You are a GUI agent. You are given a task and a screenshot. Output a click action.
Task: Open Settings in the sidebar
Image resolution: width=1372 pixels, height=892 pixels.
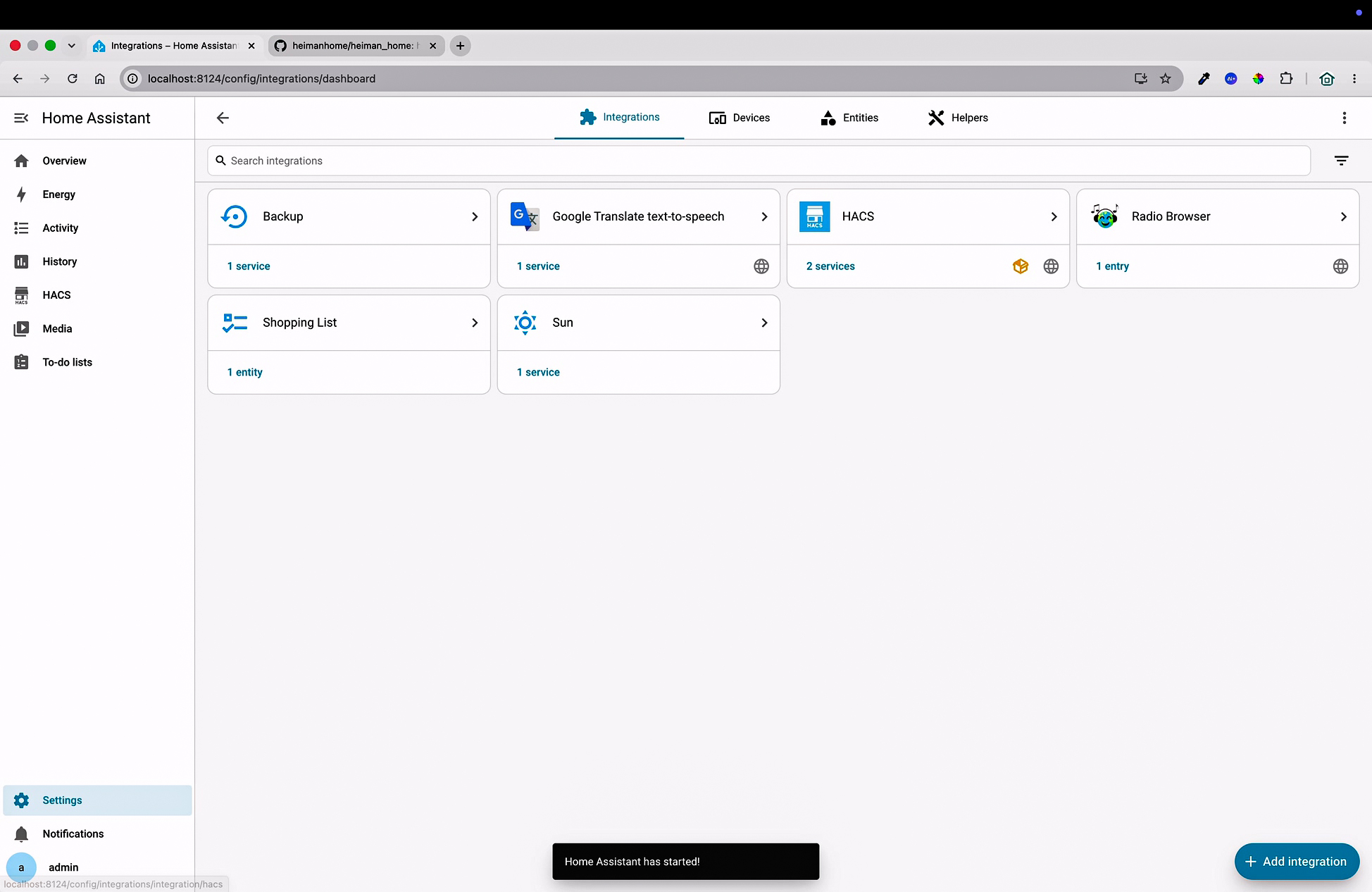coord(97,800)
